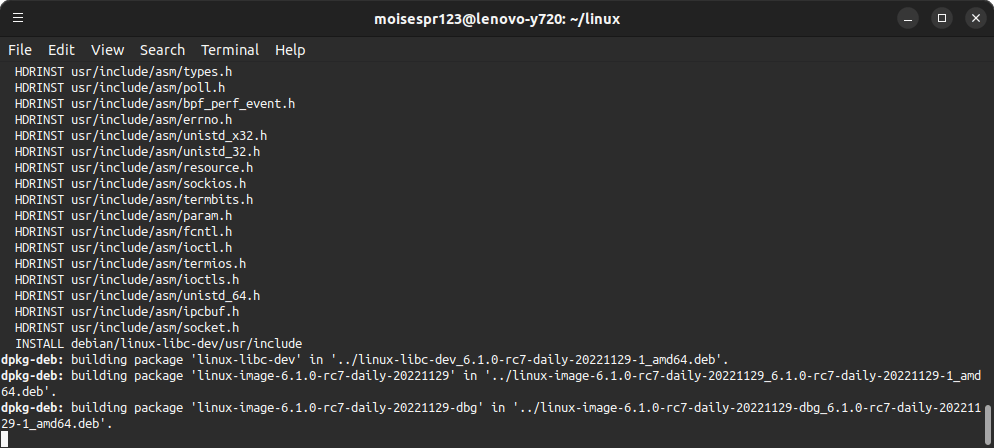Click the line mentioning package 'linux-libc-dev'
The width and height of the screenshot is (994, 448).
tap(365, 360)
